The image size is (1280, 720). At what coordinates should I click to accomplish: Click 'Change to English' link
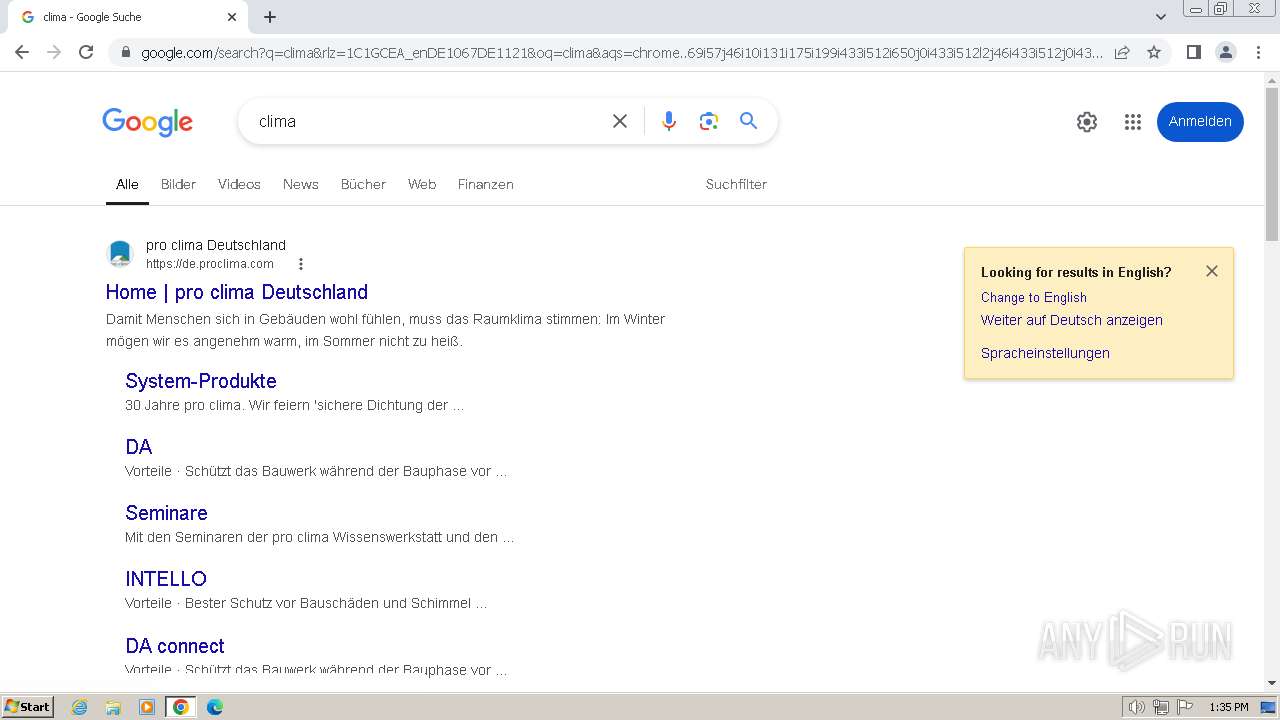(1033, 297)
